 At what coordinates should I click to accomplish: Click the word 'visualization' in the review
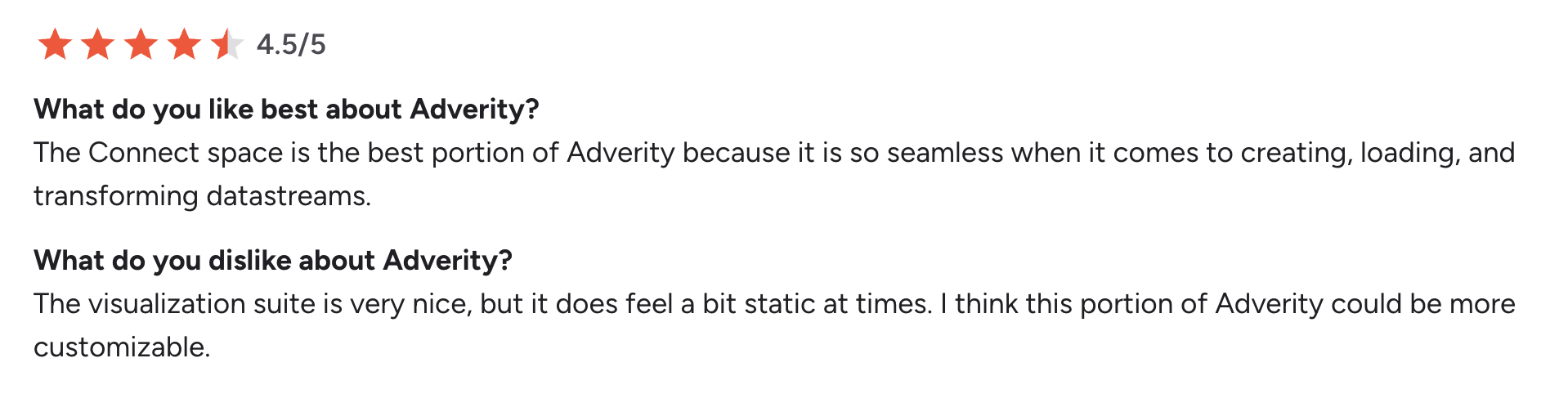[x=166, y=304]
